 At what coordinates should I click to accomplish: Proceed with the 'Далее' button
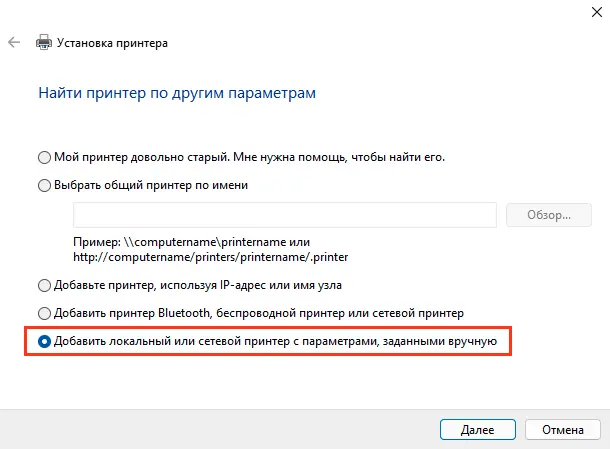click(478, 430)
